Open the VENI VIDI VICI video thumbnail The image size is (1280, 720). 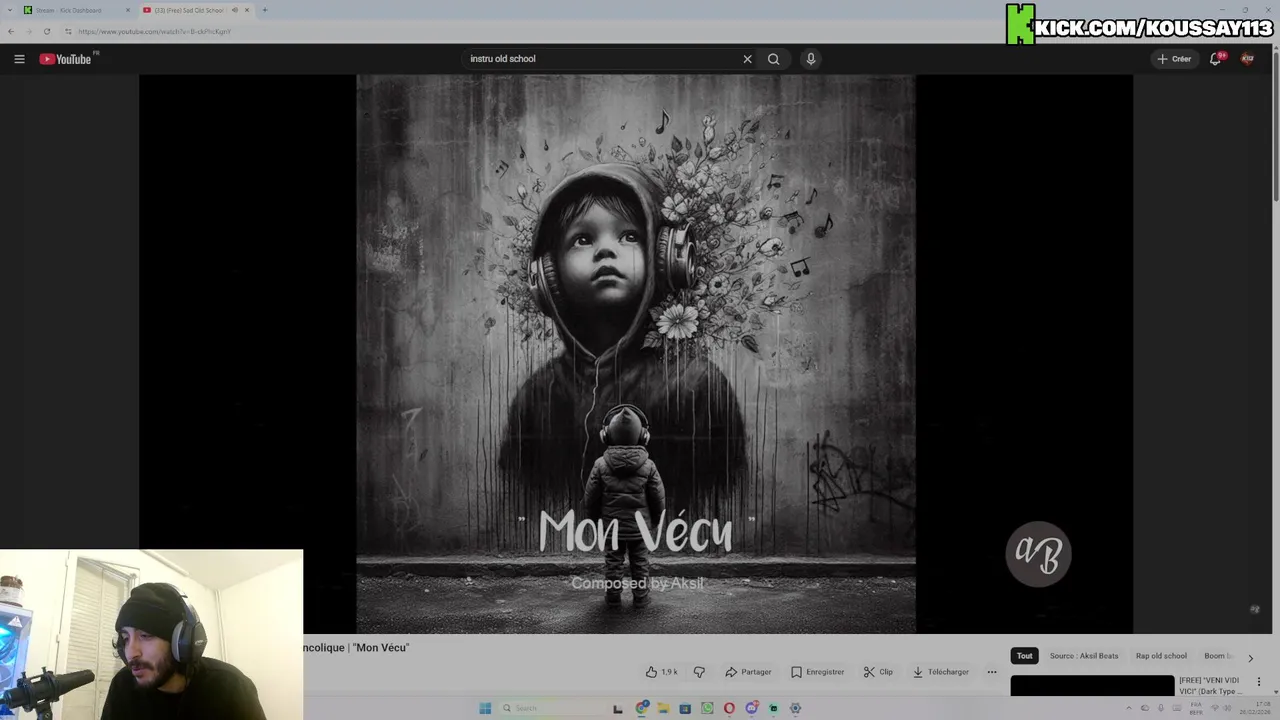click(1092, 686)
